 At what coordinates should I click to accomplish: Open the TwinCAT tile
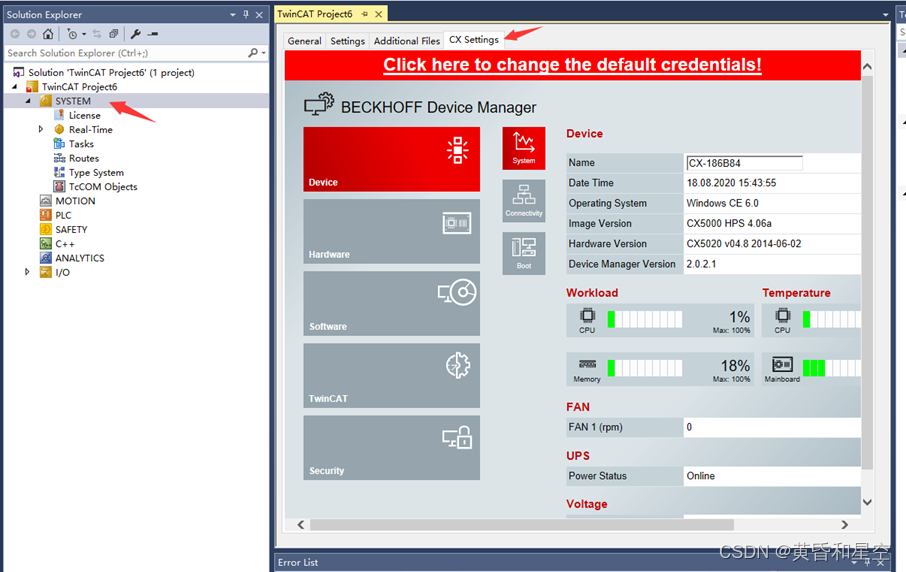pos(392,376)
